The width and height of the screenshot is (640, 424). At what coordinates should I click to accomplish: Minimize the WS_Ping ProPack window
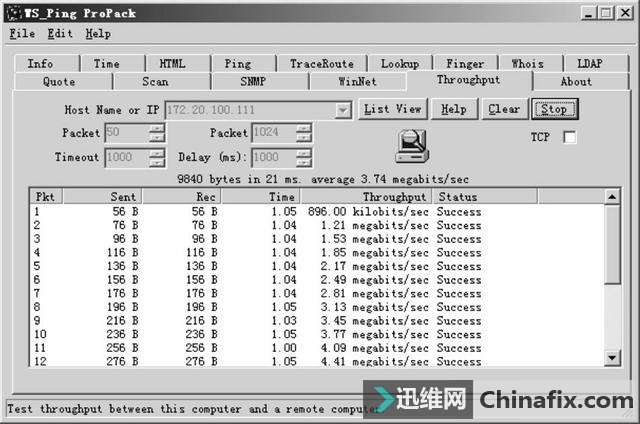tap(589, 13)
